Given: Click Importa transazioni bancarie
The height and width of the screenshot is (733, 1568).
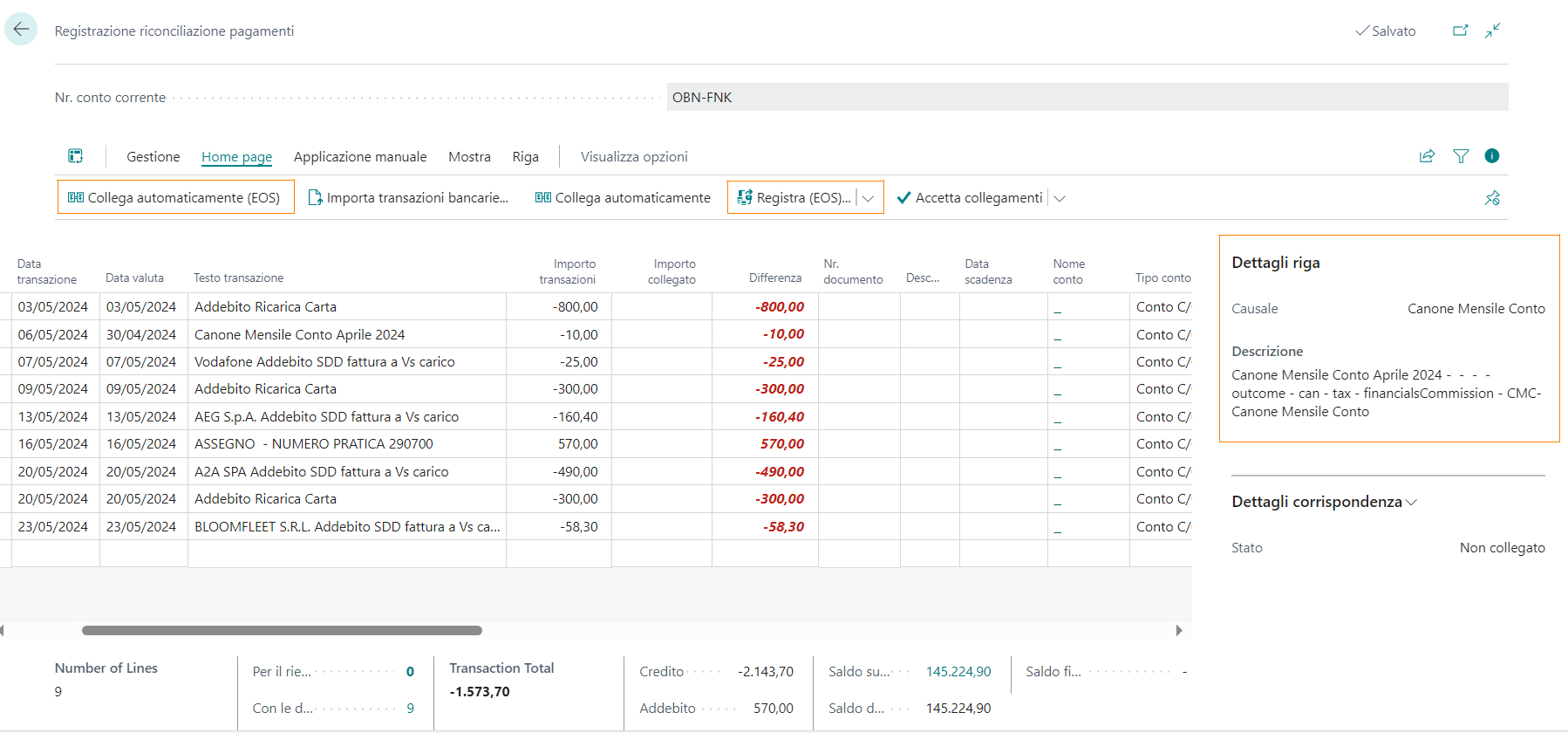Looking at the screenshot, I should [408, 198].
